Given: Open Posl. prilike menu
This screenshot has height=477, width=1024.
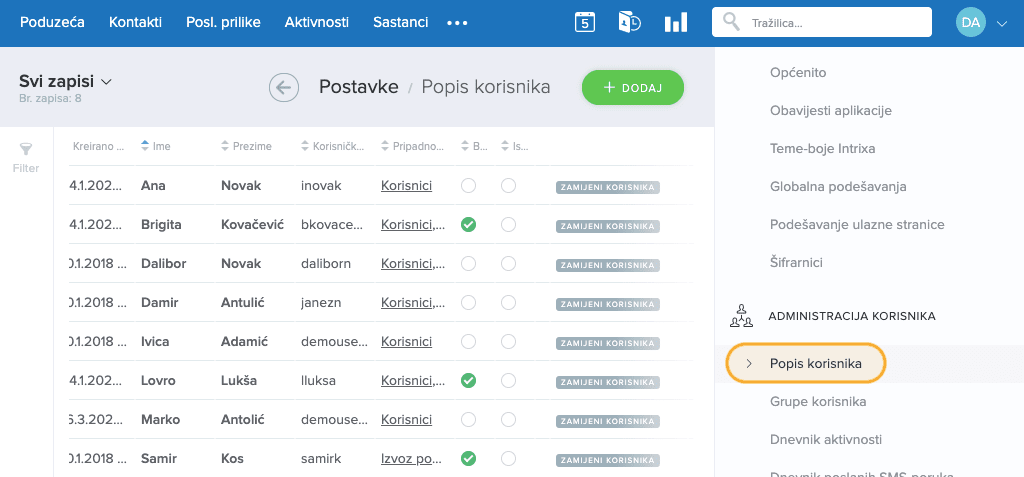Looking at the screenshot, I should coord(223,22).
